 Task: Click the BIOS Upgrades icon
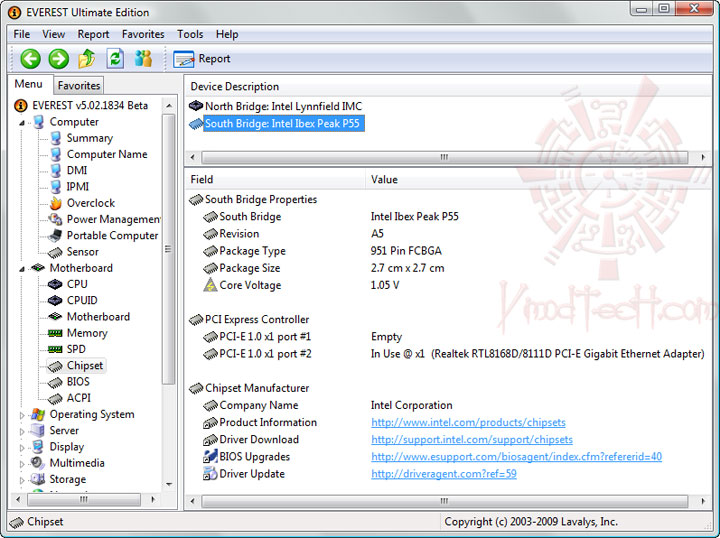click(210, 457)
